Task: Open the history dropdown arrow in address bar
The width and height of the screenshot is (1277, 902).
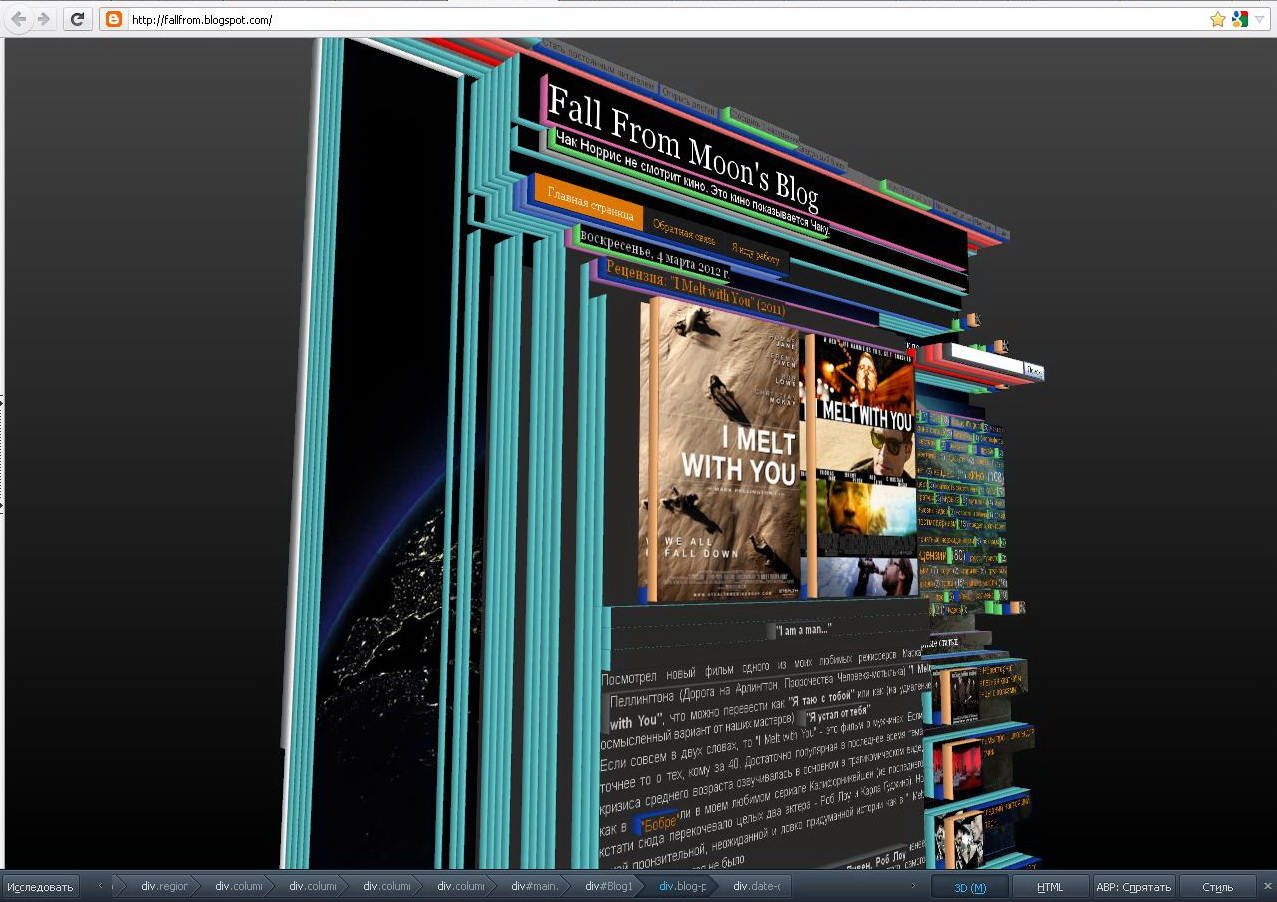Action: click(x=1260, y=19)
